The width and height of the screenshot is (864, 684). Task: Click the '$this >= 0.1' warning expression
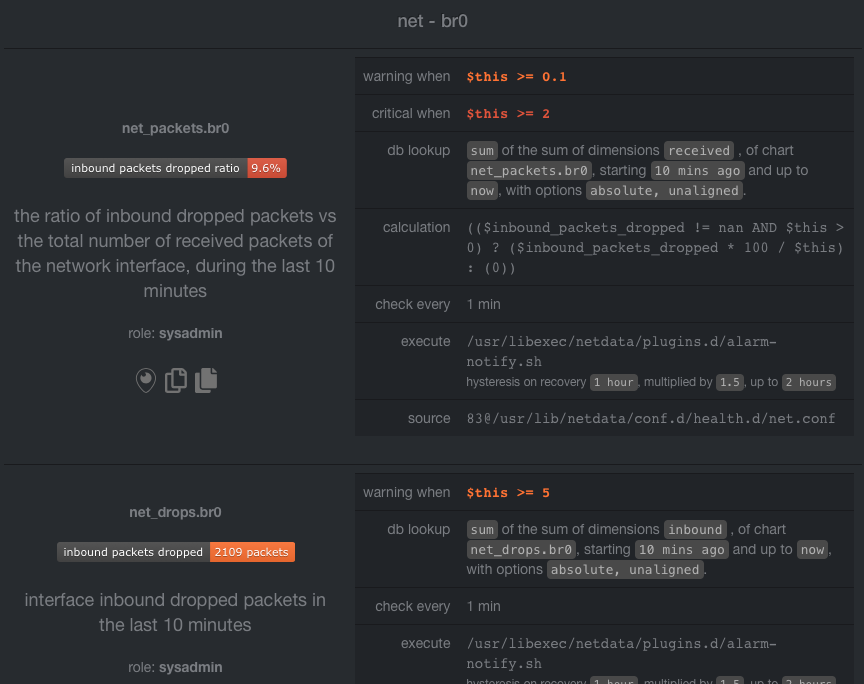click(516, 77)
